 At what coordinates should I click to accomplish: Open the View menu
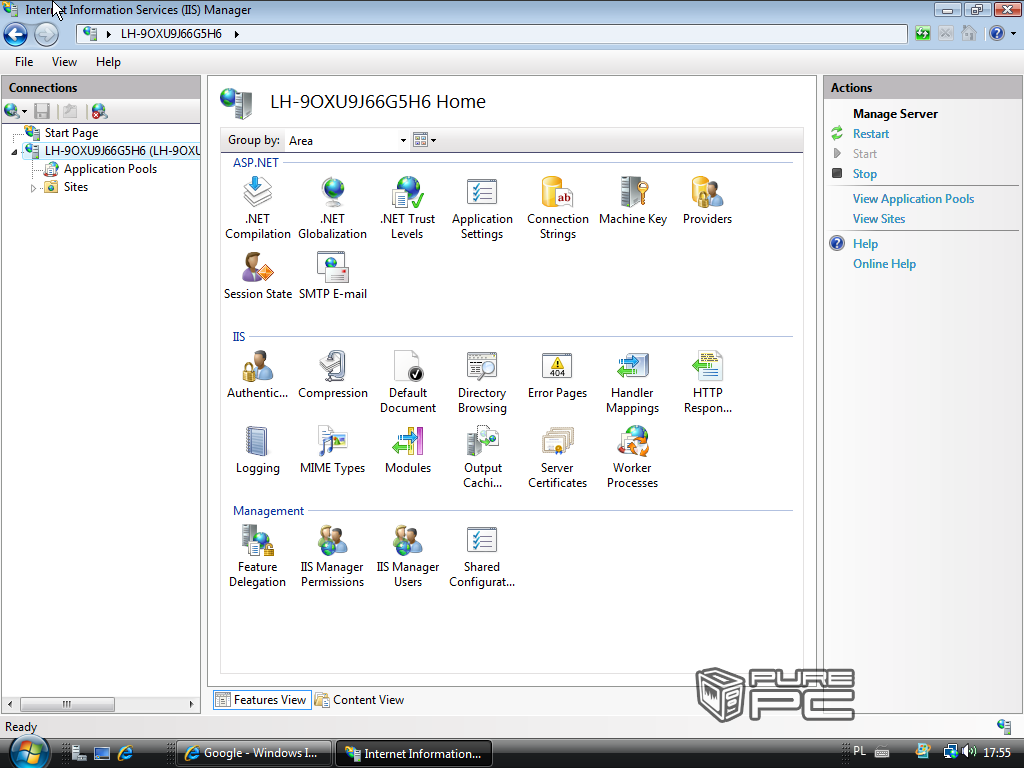tap(64, 62)
